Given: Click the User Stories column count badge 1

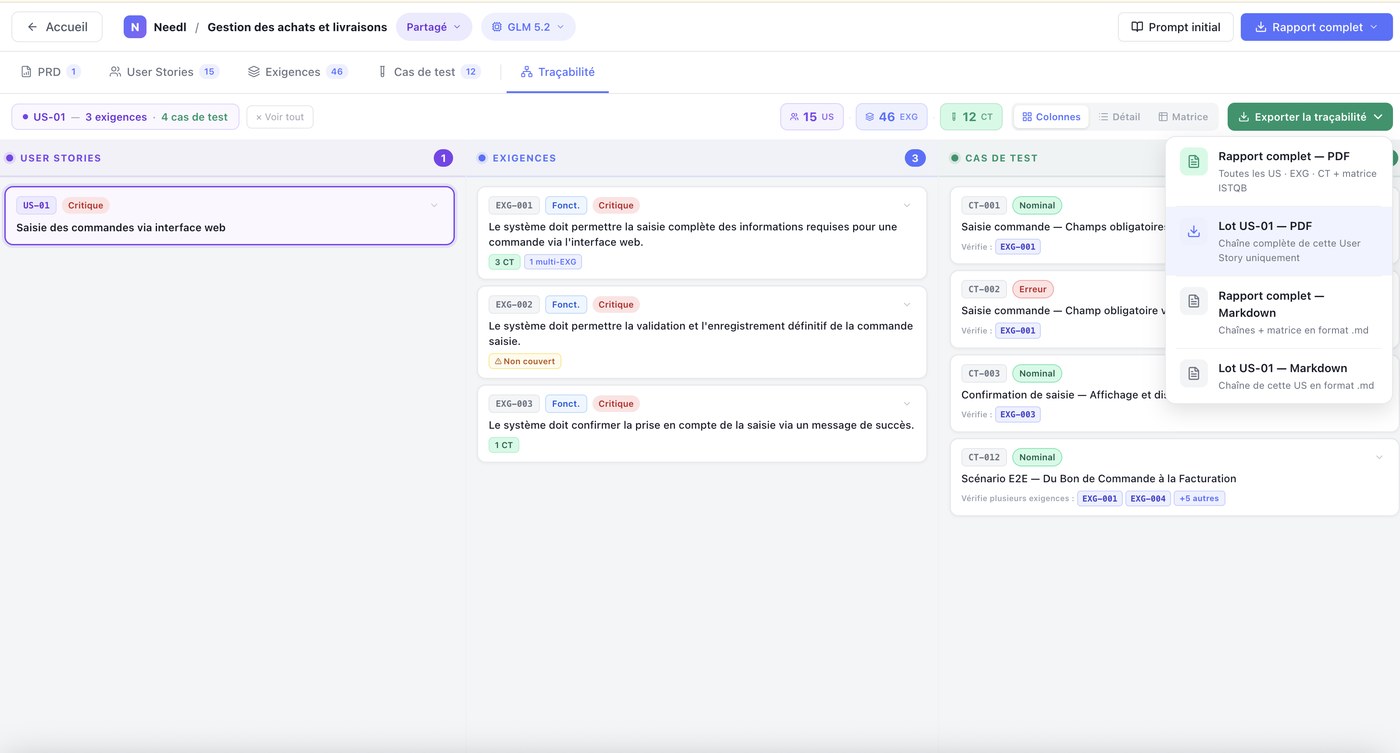Looking at the screenshot, I should pyautogui.click(x=443, y=158).
